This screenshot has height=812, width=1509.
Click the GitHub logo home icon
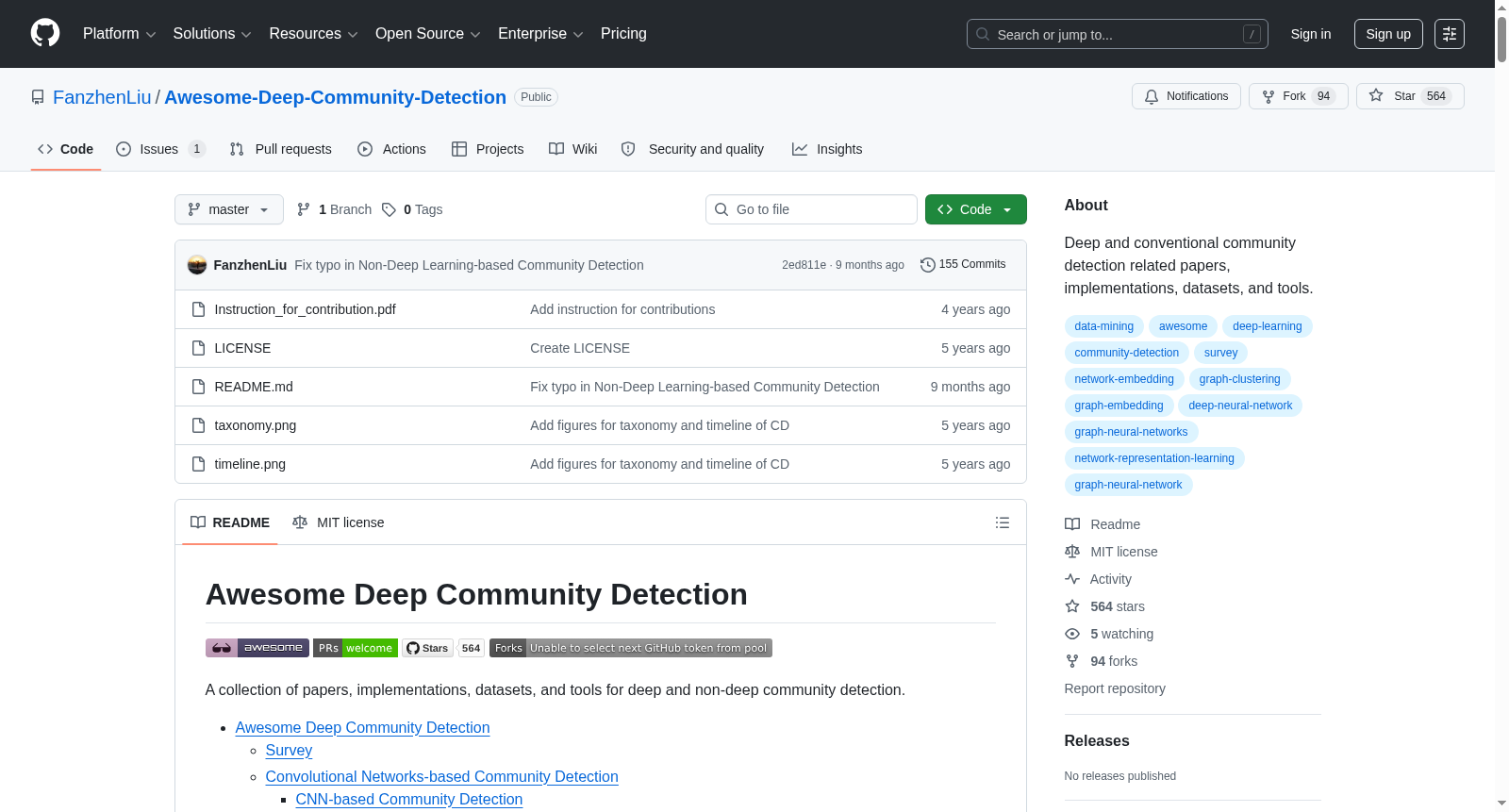45,34
